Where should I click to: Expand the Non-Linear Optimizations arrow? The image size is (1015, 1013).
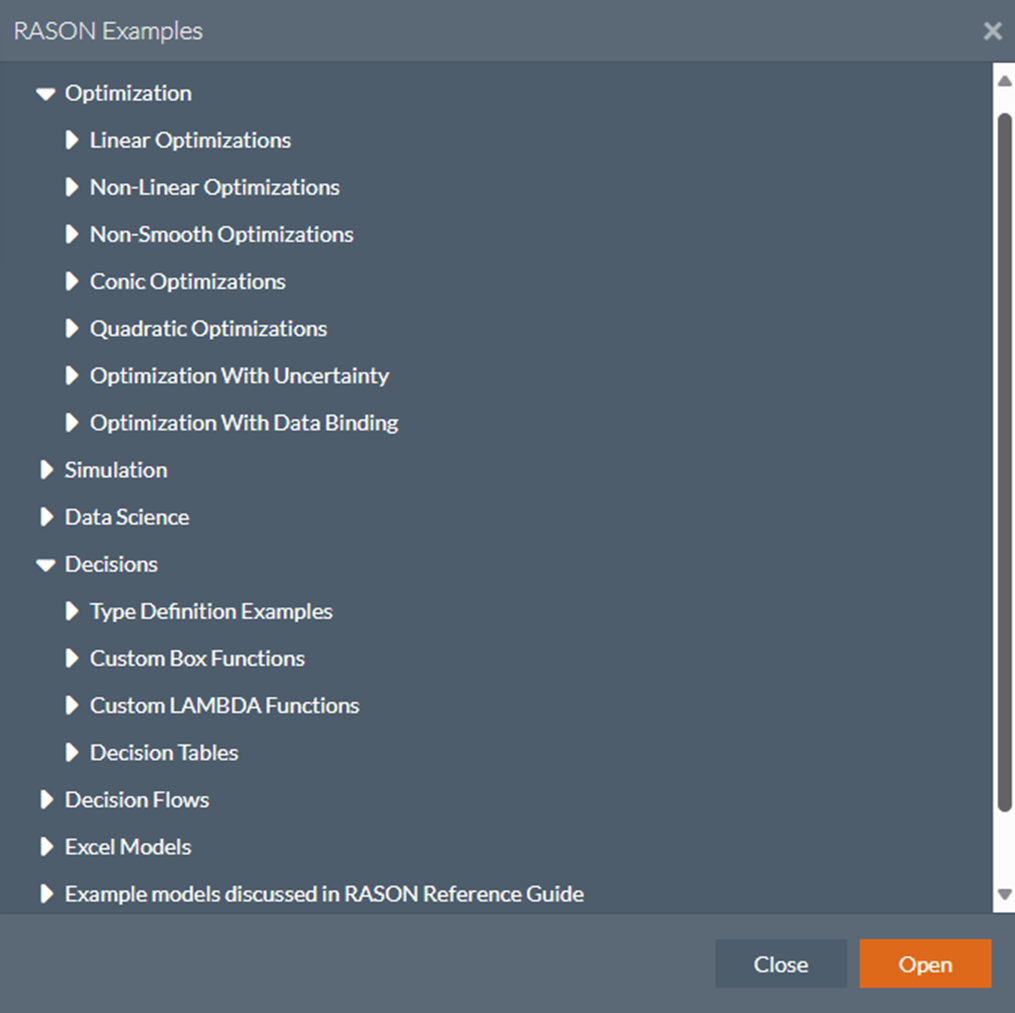tap(71, 187)
